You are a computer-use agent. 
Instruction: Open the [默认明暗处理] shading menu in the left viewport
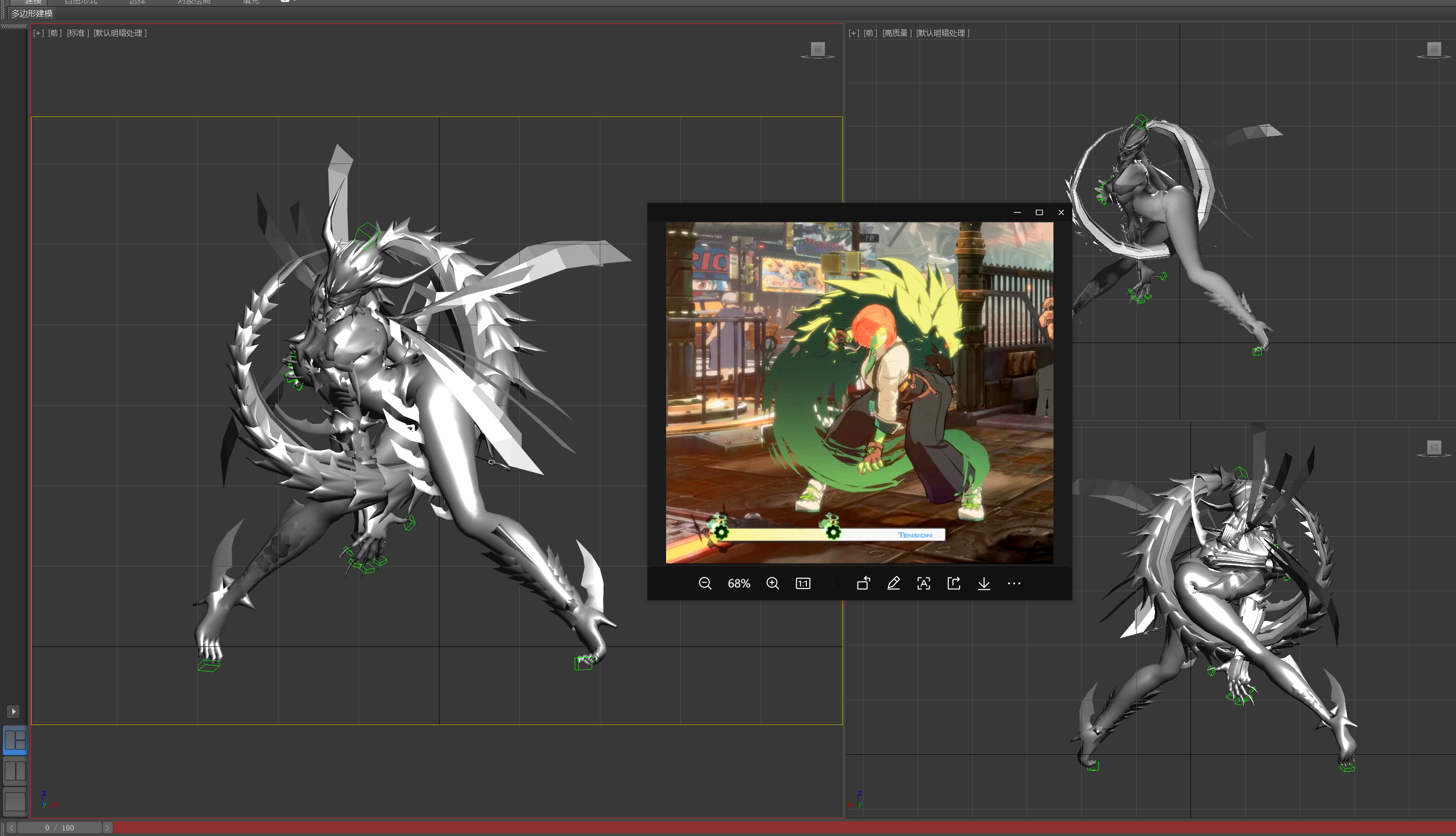point(120,33)
